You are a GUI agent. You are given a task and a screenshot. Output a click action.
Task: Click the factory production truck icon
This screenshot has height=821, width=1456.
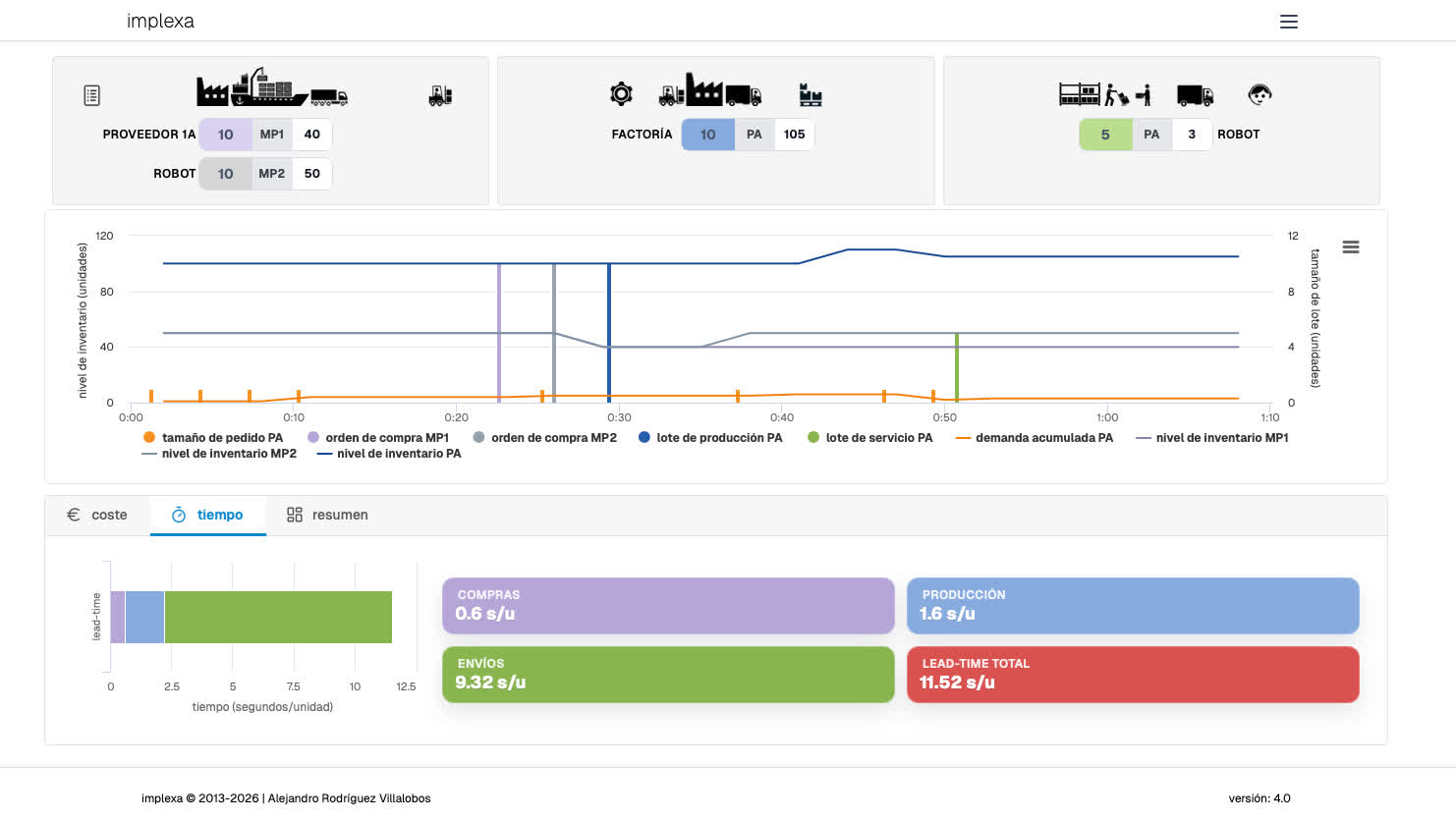pos(709,91)
